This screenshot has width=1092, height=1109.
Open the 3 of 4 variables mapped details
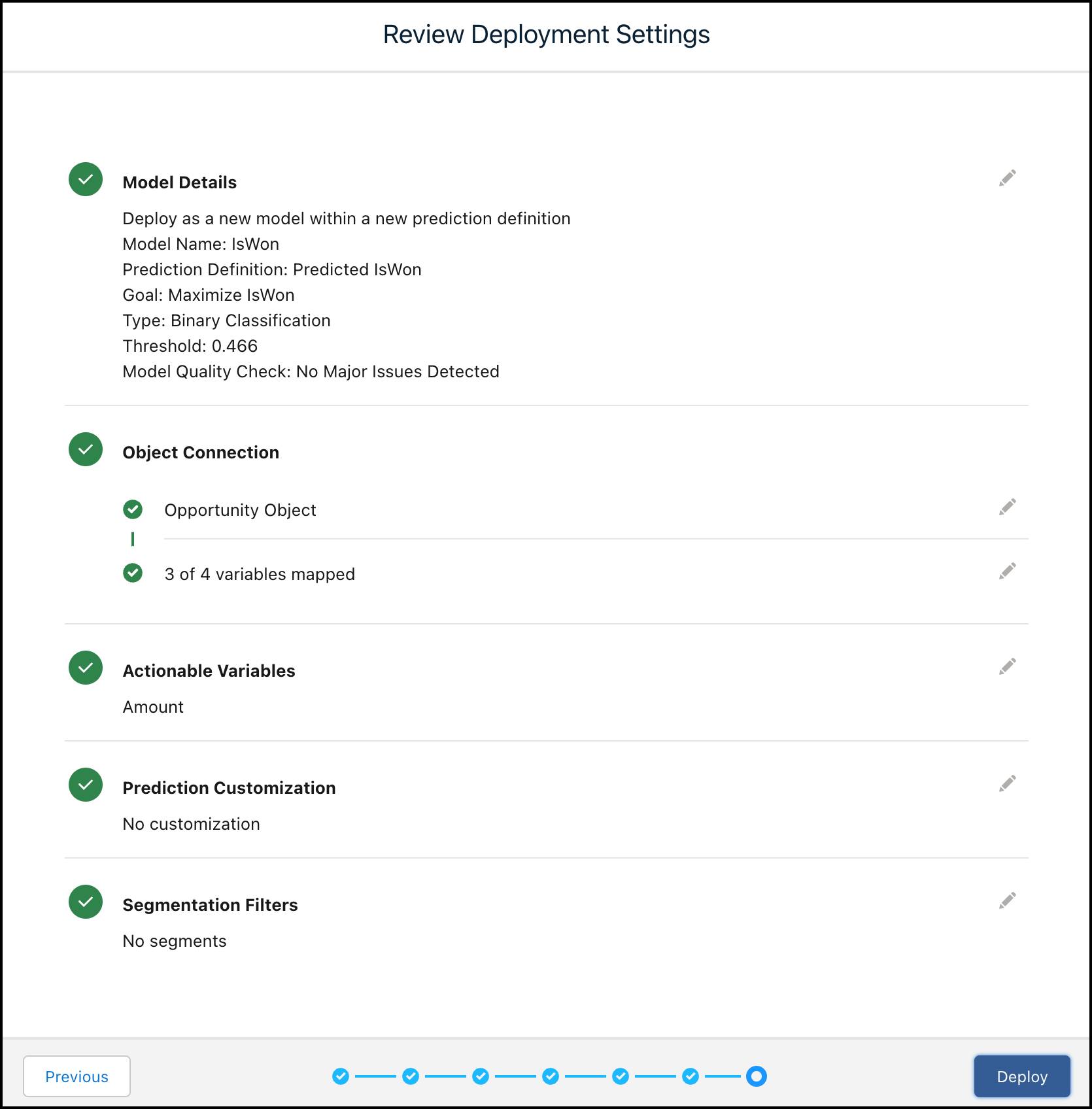pyautogui.click(x=260, y=574)
